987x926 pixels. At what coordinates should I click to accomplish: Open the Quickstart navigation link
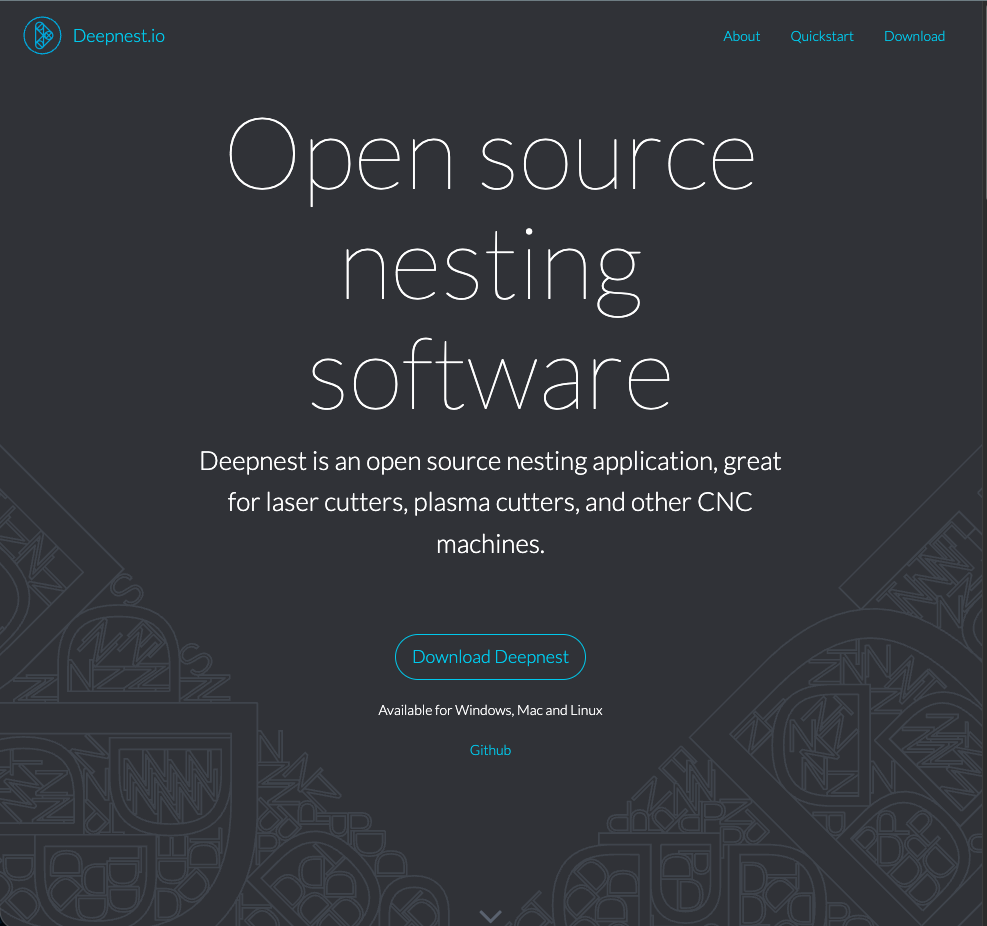point(821,37)
